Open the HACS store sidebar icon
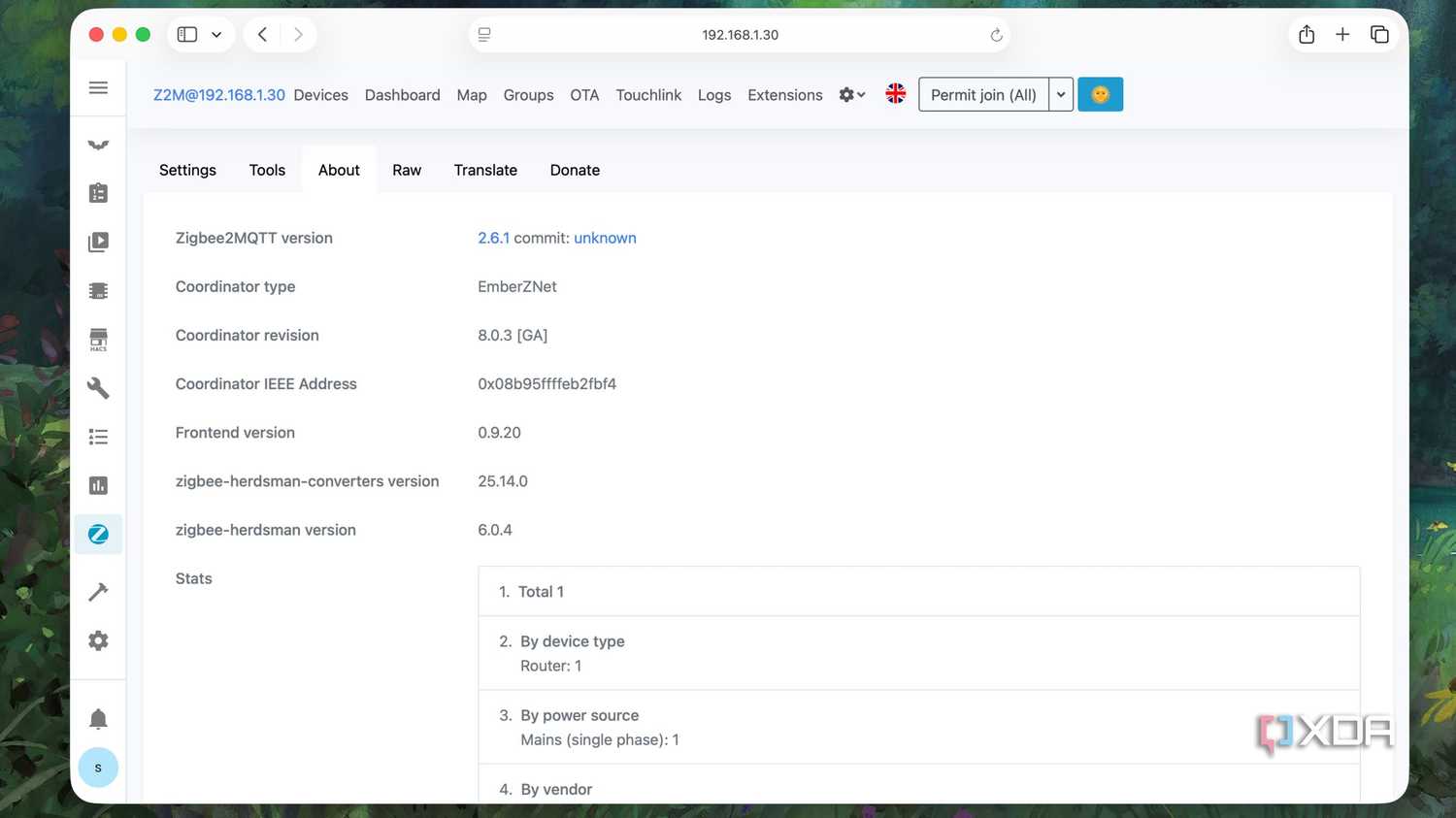 pos(98,339)
